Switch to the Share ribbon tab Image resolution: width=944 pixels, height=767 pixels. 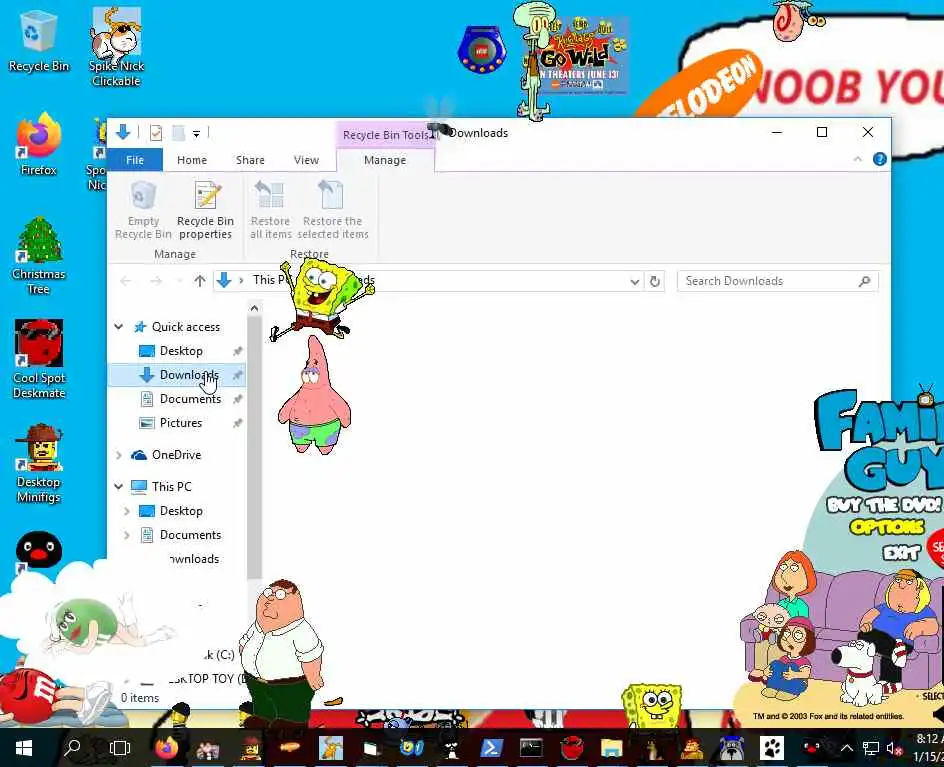(x=250, y=160)
